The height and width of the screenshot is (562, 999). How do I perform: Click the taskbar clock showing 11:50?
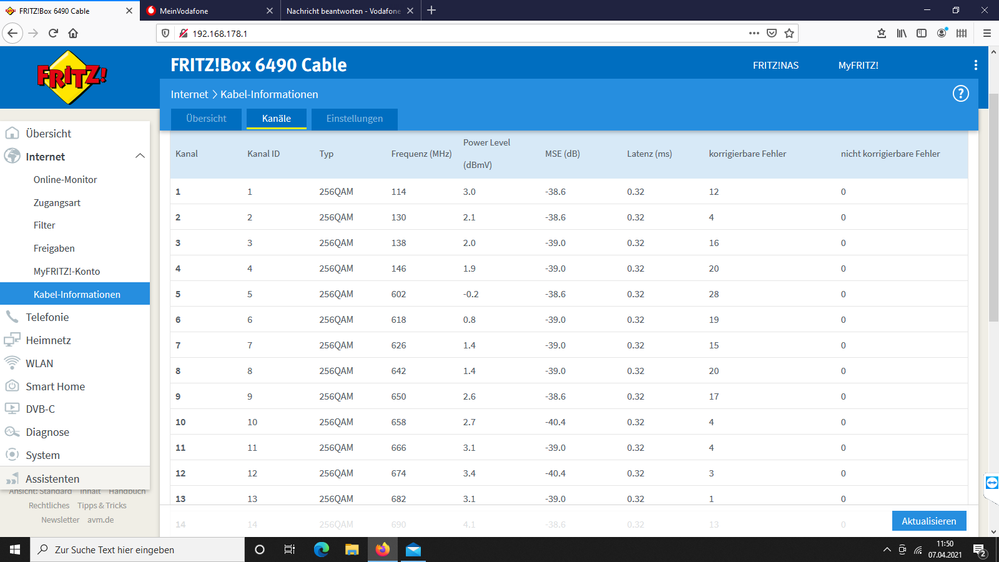[944, 549]
